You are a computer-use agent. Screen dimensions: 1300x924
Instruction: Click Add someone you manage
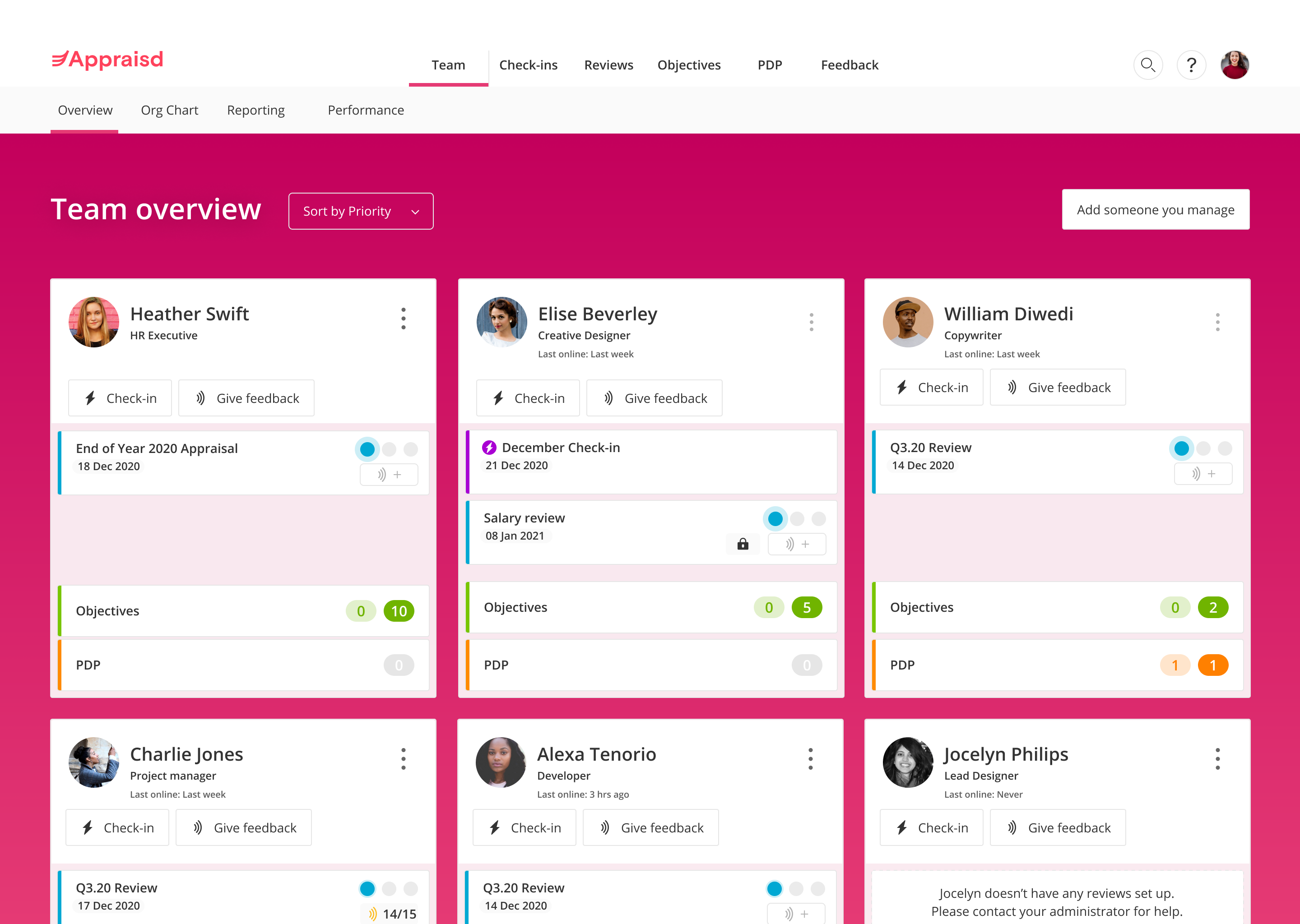tap(1155, 209)
